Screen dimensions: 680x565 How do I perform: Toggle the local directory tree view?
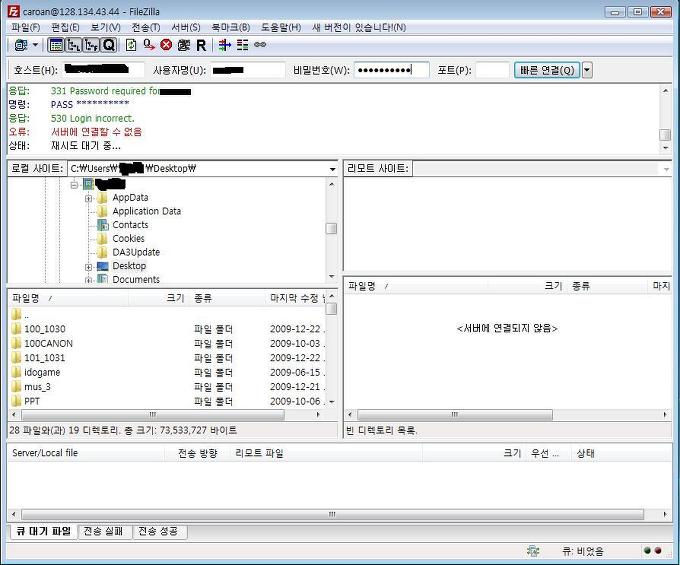click(x=74, y=45)
